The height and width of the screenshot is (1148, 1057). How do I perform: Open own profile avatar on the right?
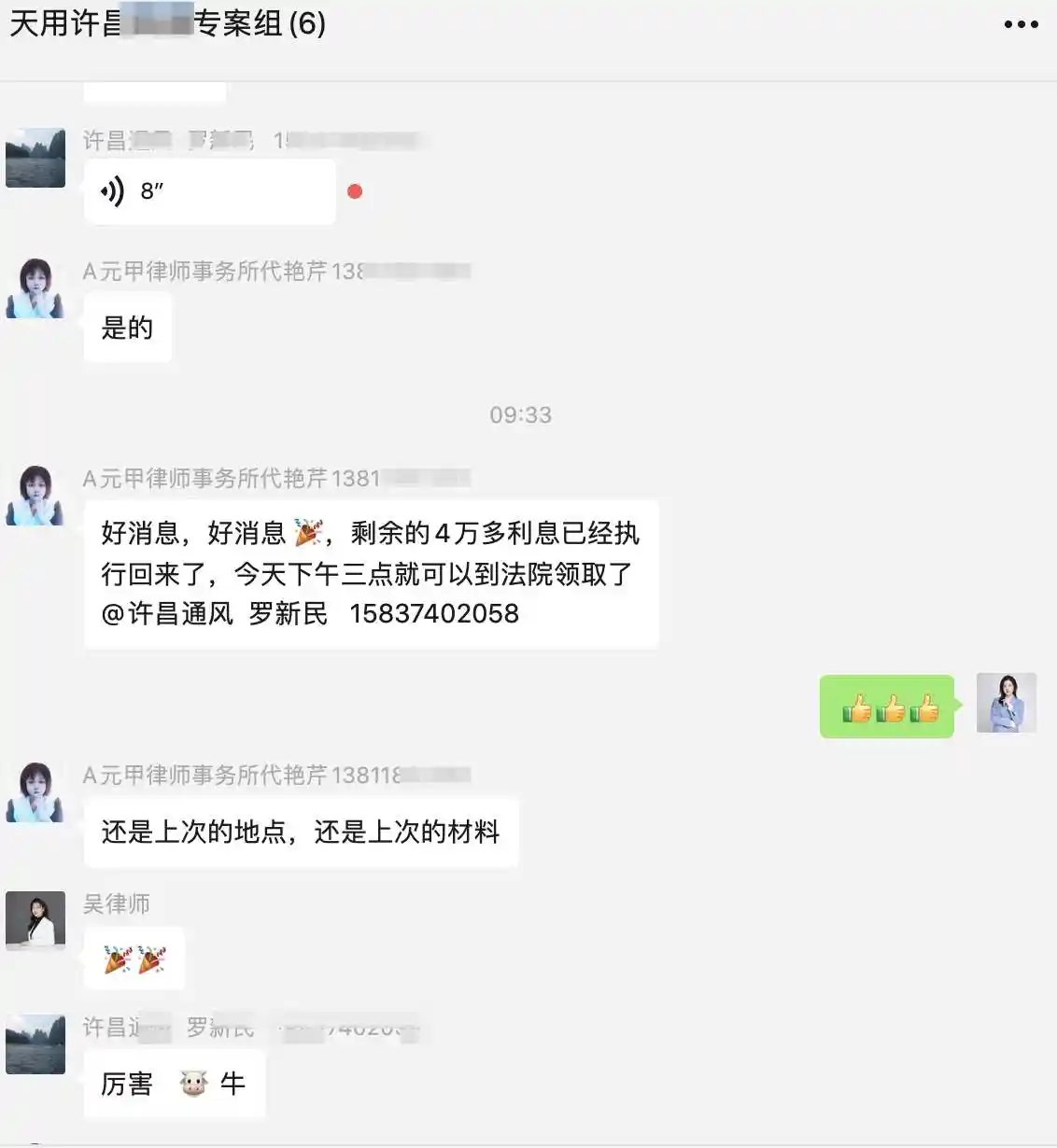click(x=1007, y=703)
